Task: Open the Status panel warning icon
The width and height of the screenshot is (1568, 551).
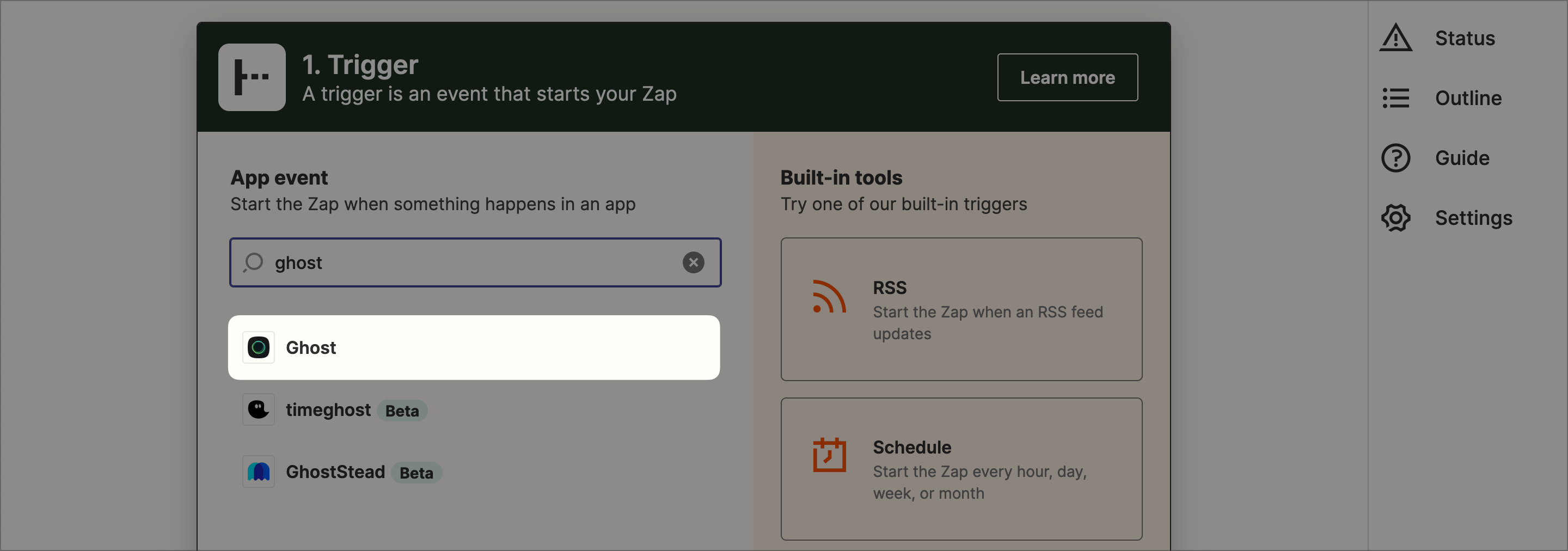Action: [x=1396, y=38]
